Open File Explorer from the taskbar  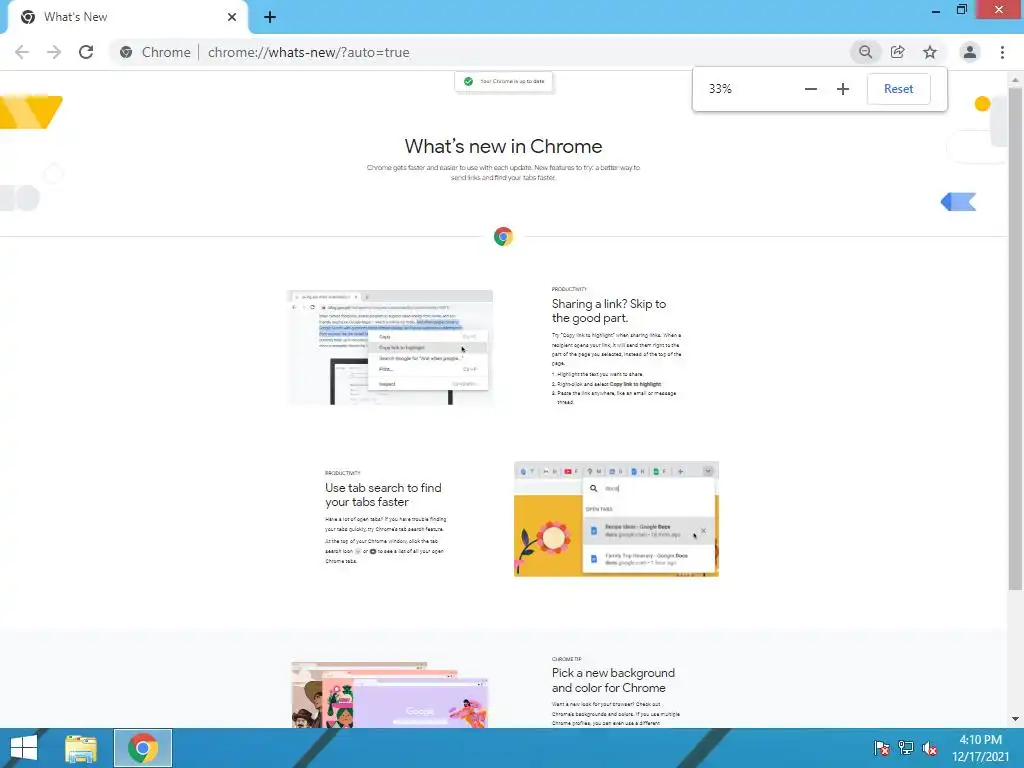(81, 748)
